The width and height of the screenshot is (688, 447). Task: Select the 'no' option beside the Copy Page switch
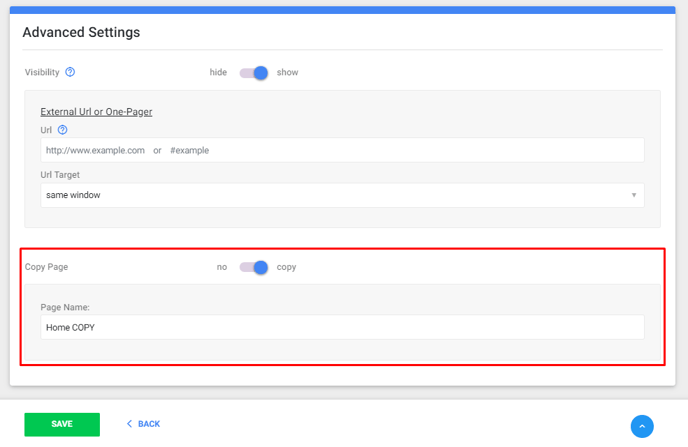click(x=222, y=267)
